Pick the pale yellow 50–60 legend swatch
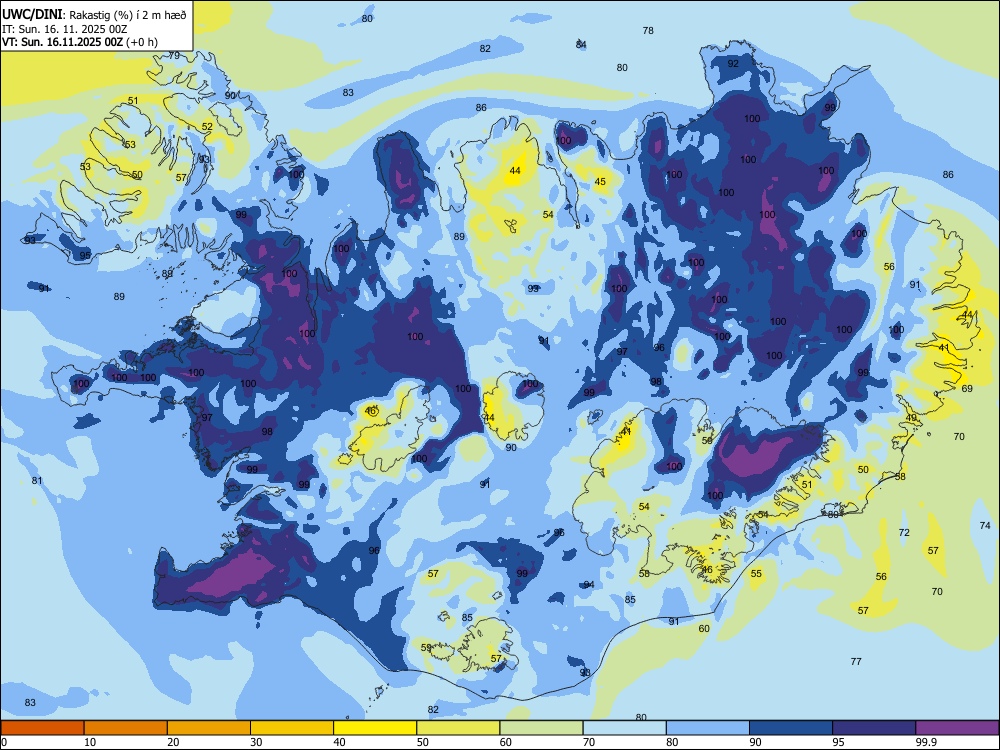1000x750 pixels. (x=458, y=728)
